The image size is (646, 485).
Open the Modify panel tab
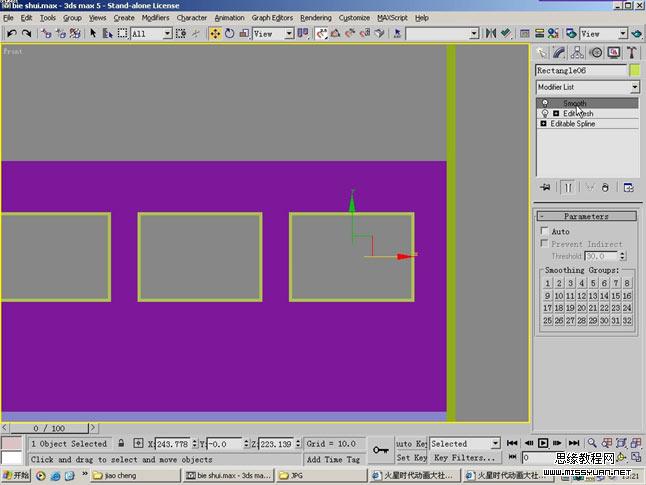[x=559, y=53]
